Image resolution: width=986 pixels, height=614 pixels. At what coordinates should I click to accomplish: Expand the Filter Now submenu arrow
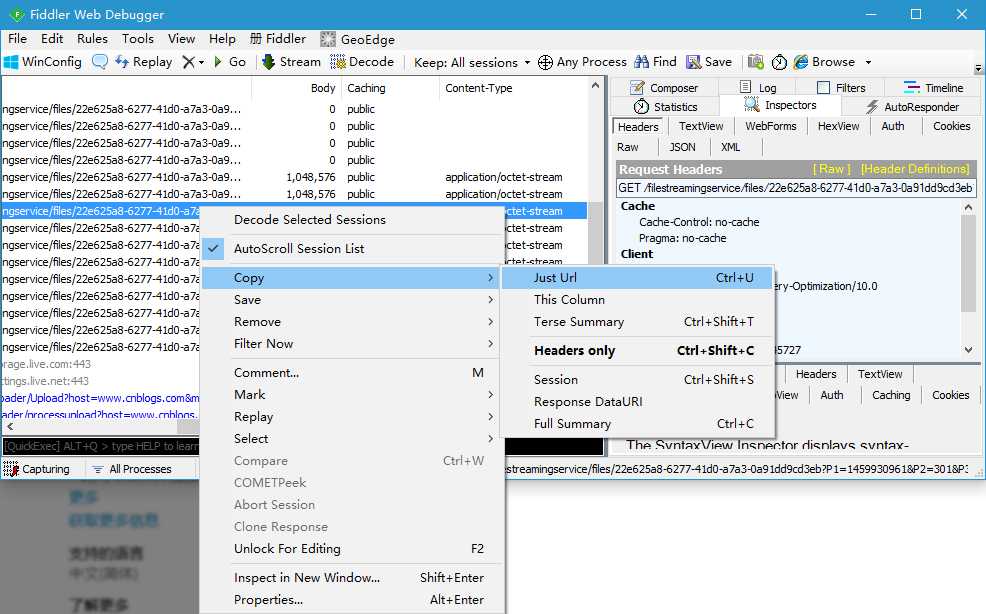coord(490,344)
